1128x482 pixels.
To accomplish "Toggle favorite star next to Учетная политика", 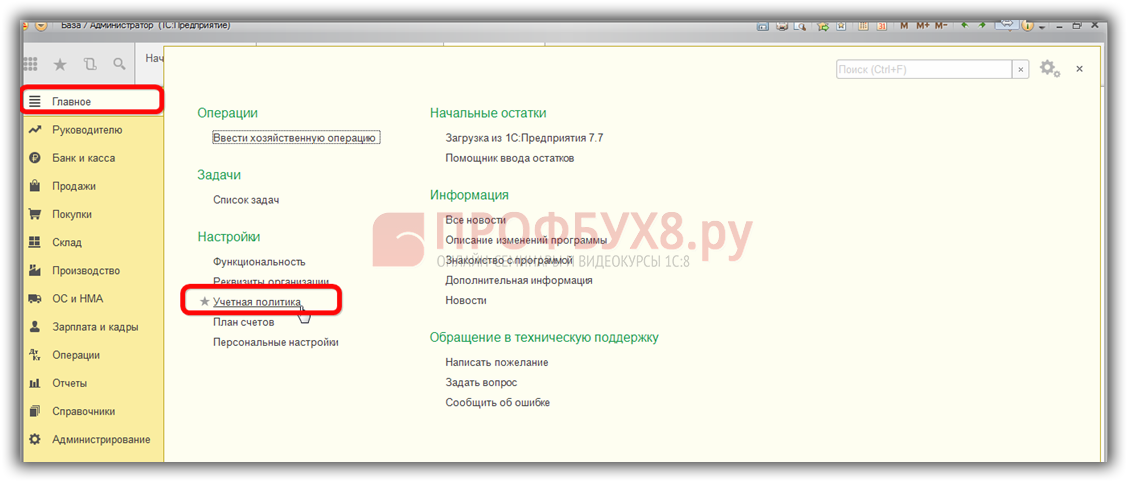I will click(205, 302).
